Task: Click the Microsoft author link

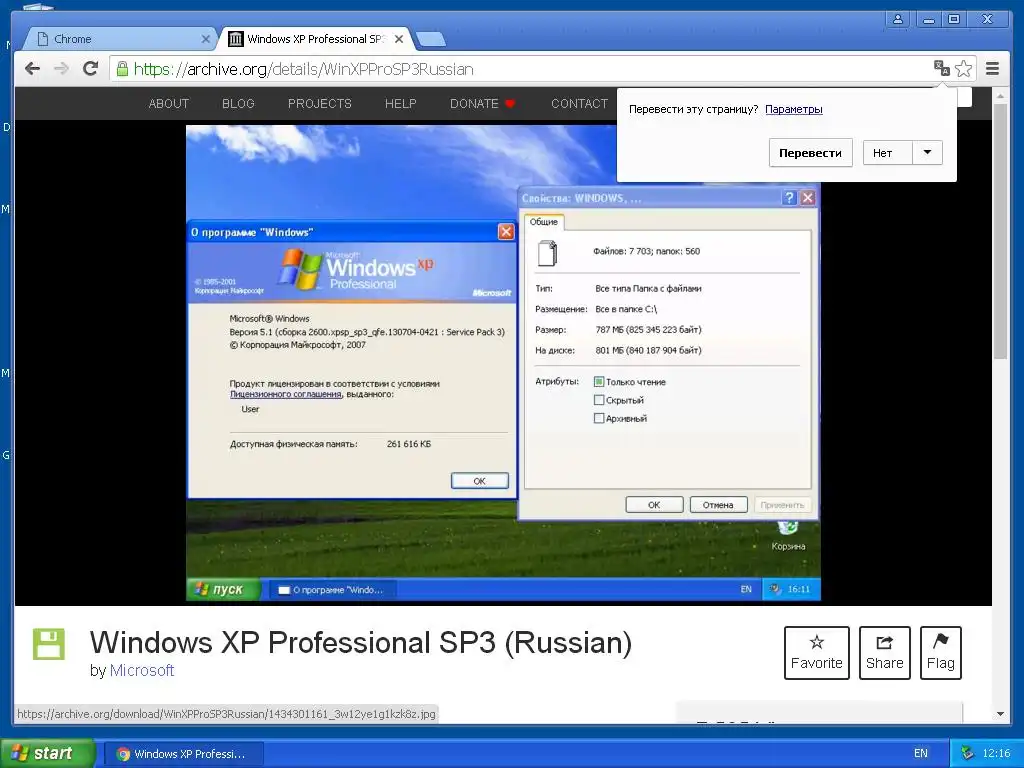Action: click(x=142, y=671)
